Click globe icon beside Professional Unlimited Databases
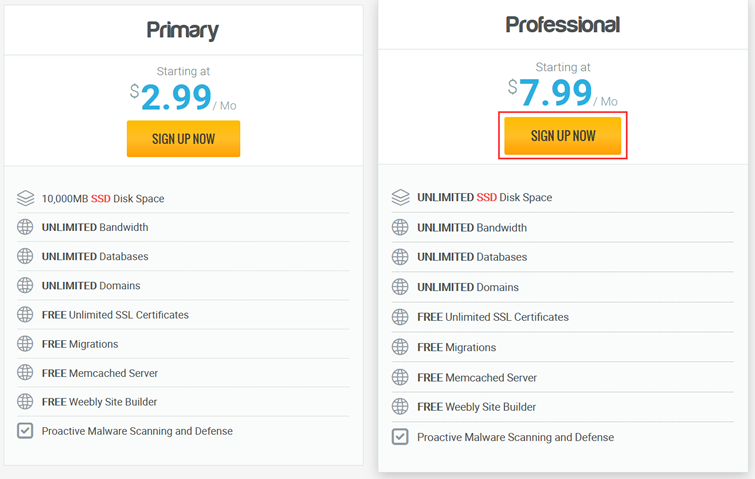 (400, 257)
